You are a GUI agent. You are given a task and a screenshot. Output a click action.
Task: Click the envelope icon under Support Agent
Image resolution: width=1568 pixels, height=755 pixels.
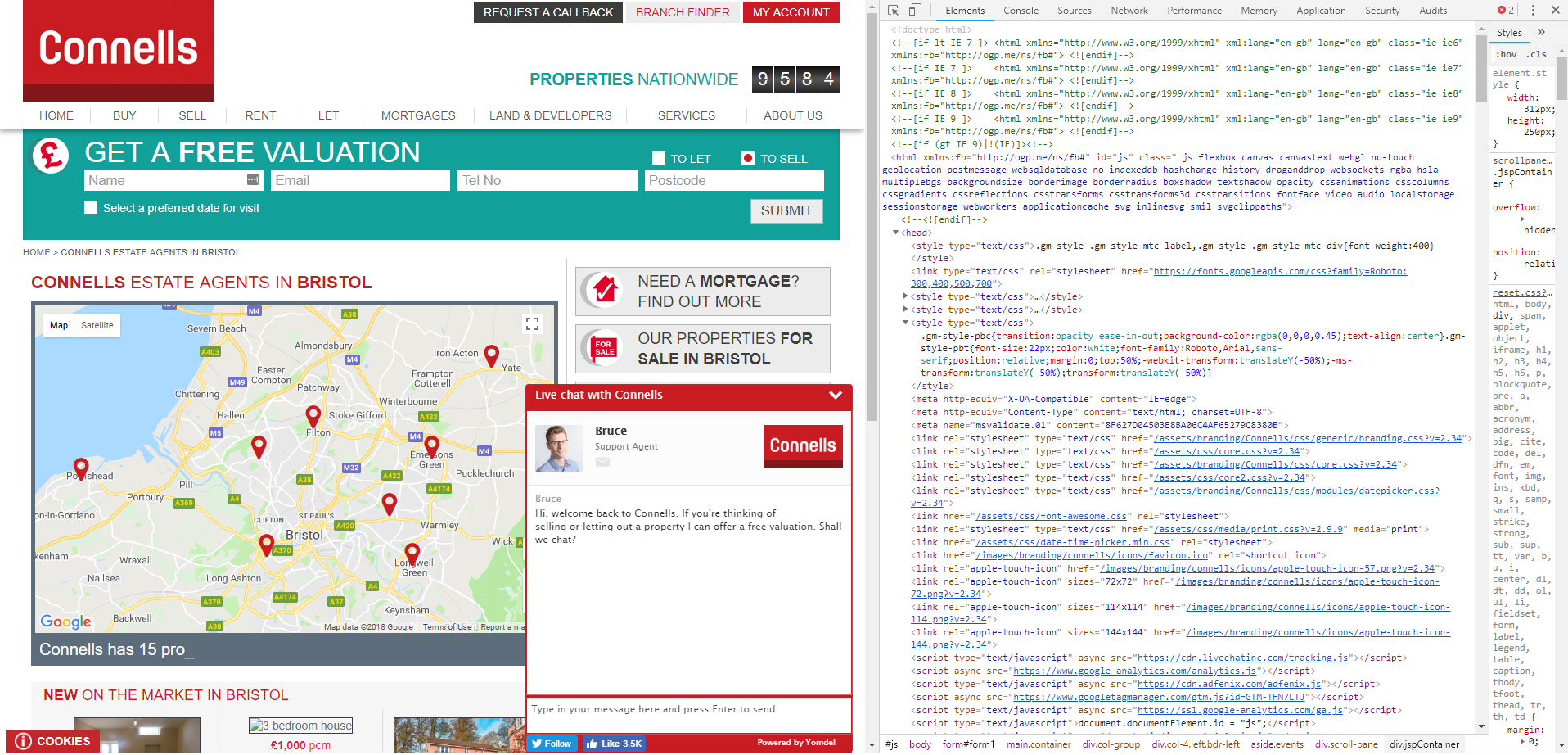602,462
